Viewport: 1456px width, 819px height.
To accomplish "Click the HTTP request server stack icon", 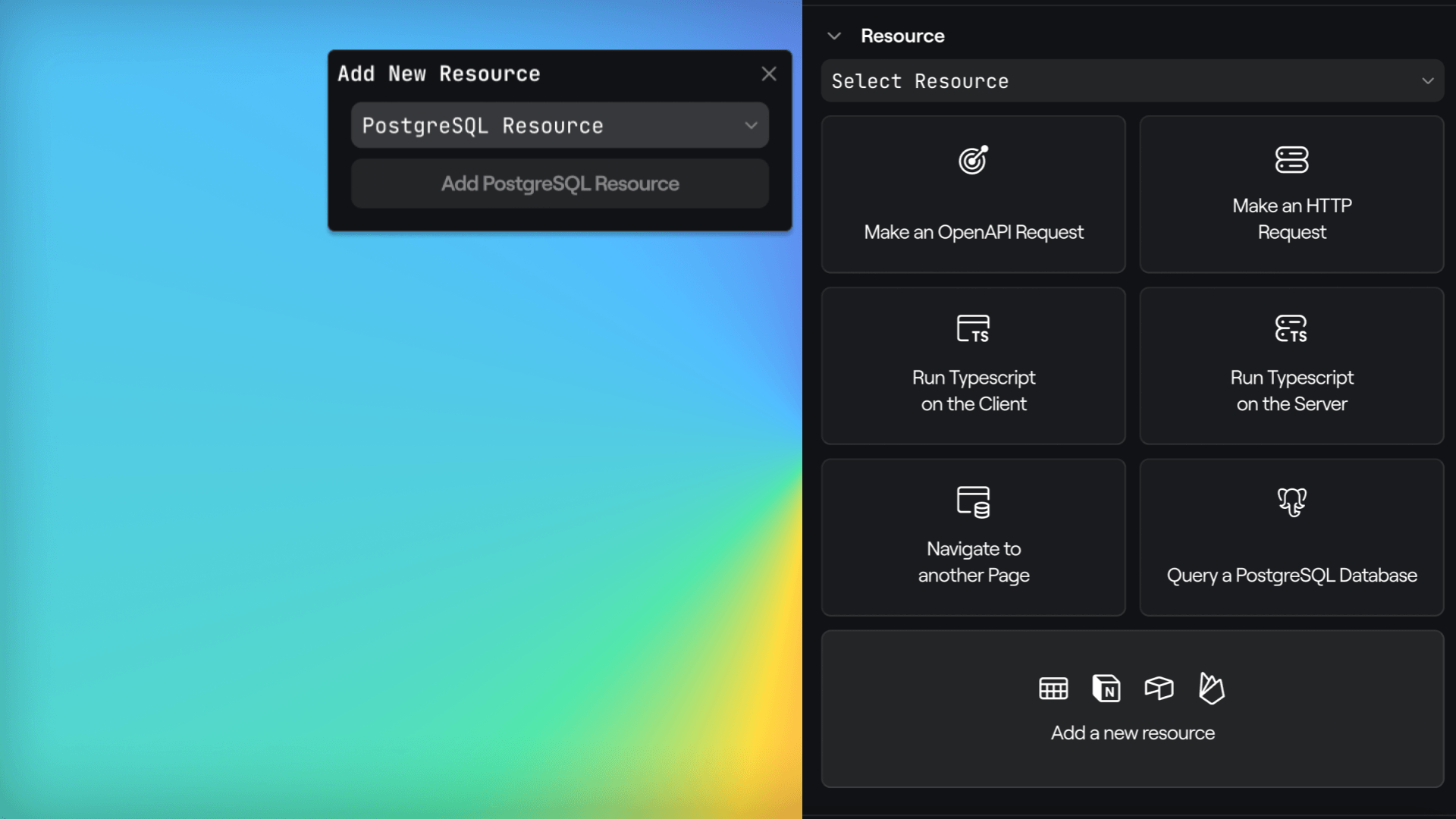I will pyautogui.click(x=1291, y=160).
